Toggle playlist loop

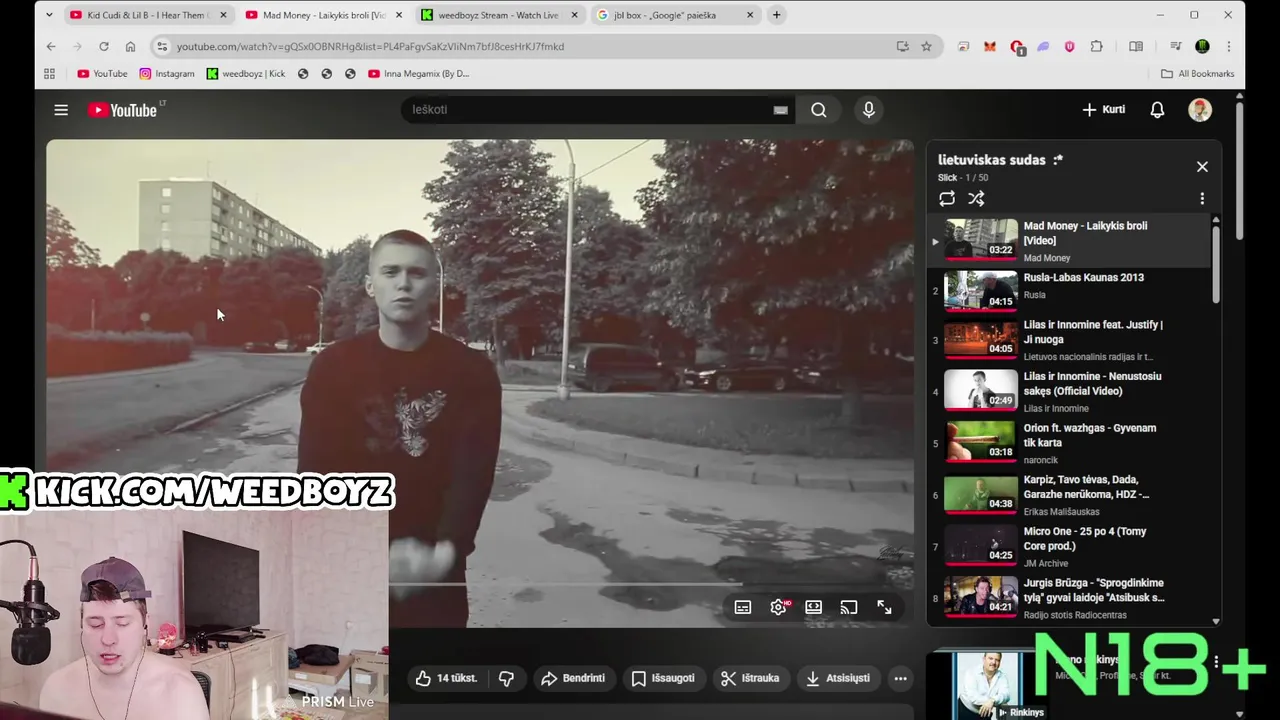pyautogui.click(x=947, y=198)
